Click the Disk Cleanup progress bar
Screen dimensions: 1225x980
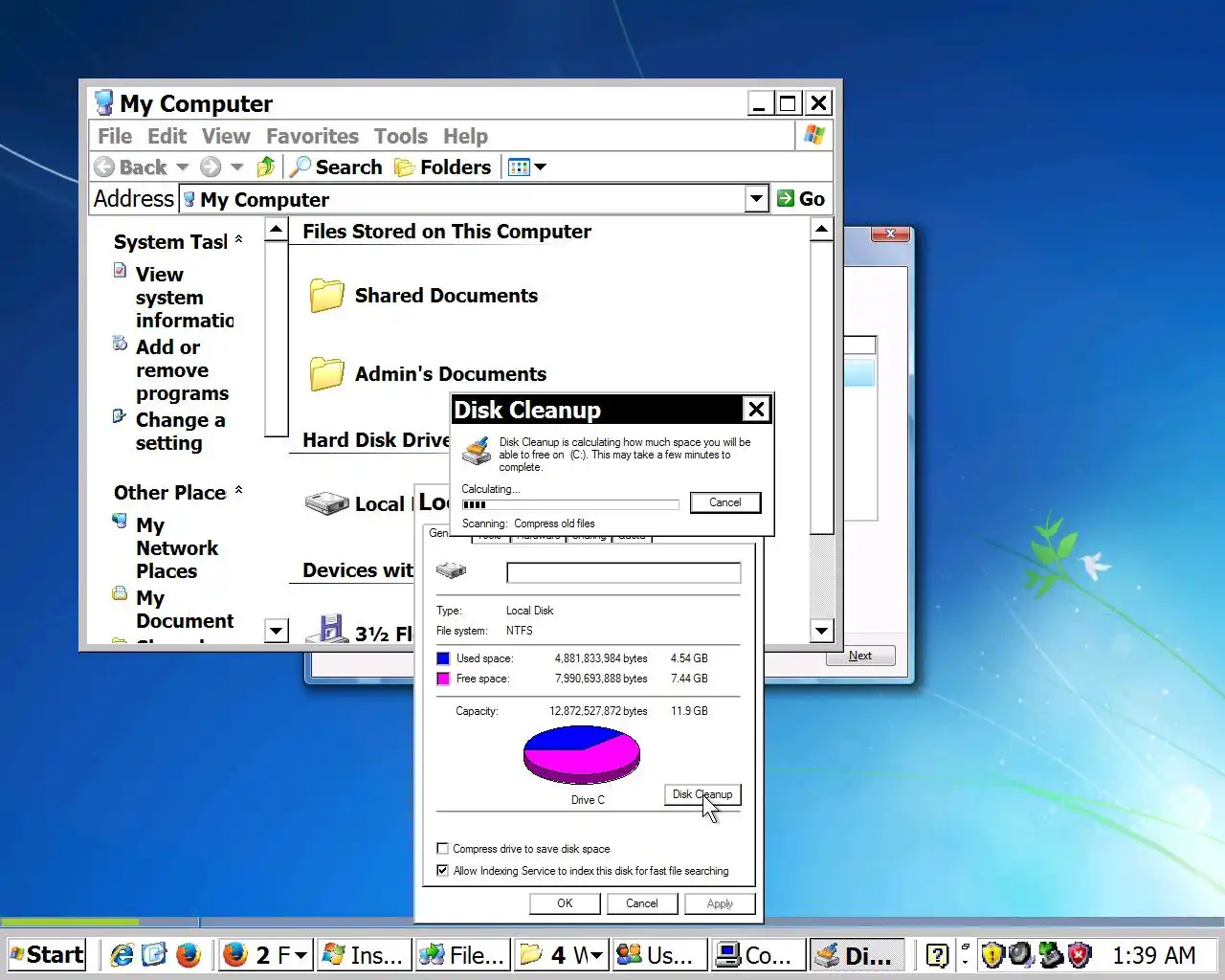click(570, 504)
